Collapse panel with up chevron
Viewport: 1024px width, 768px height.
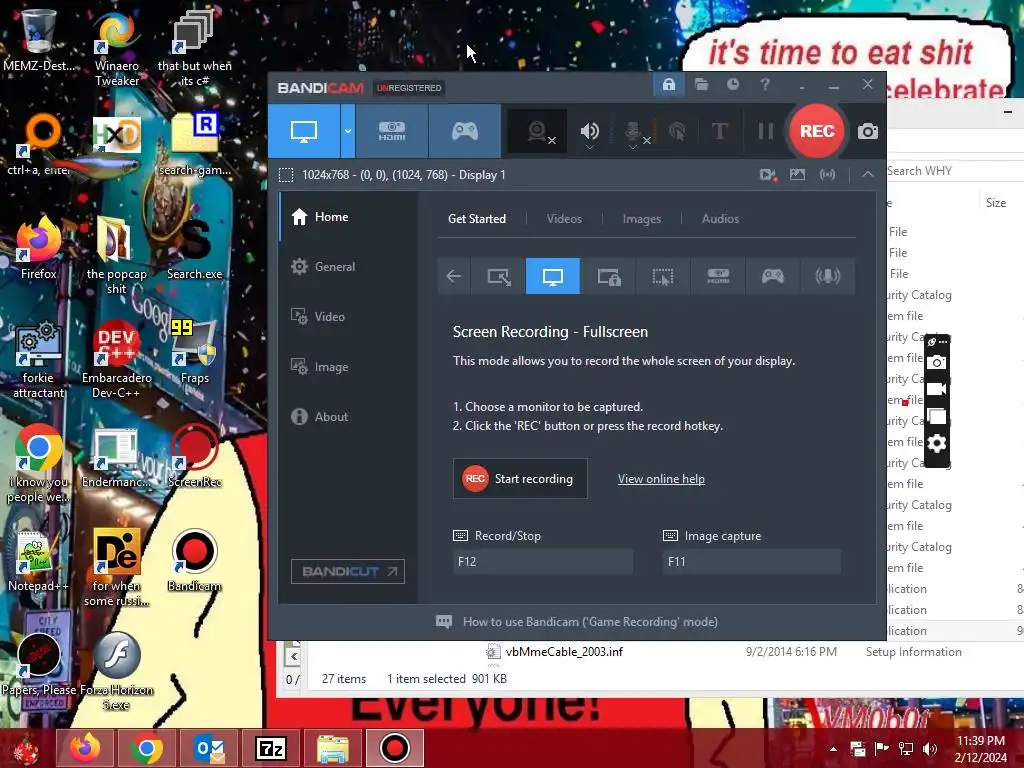(867, 174)
